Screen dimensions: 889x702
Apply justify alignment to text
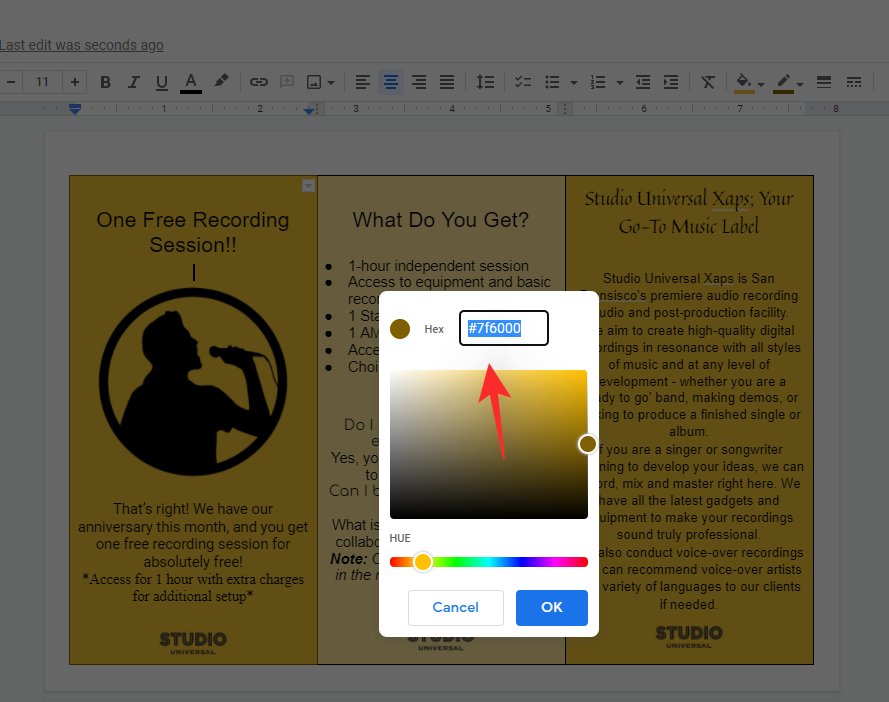(447, 81)
